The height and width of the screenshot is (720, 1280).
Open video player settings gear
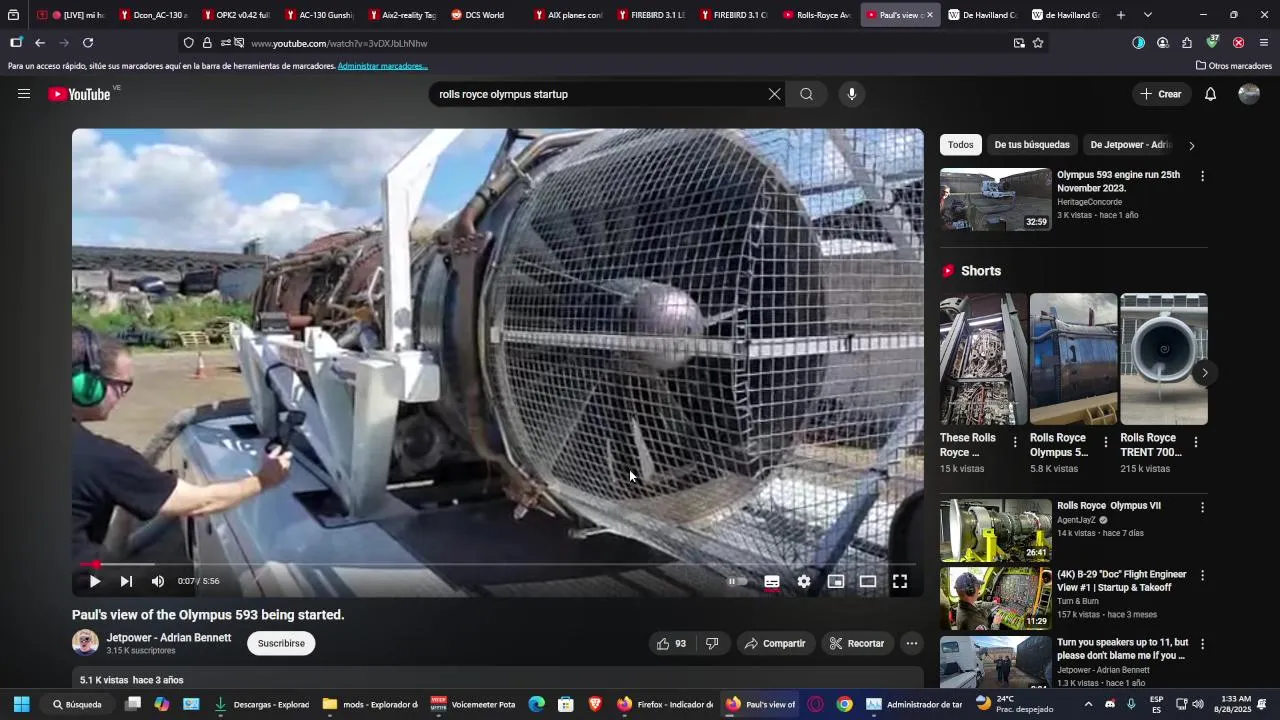(x=804, y=581)
